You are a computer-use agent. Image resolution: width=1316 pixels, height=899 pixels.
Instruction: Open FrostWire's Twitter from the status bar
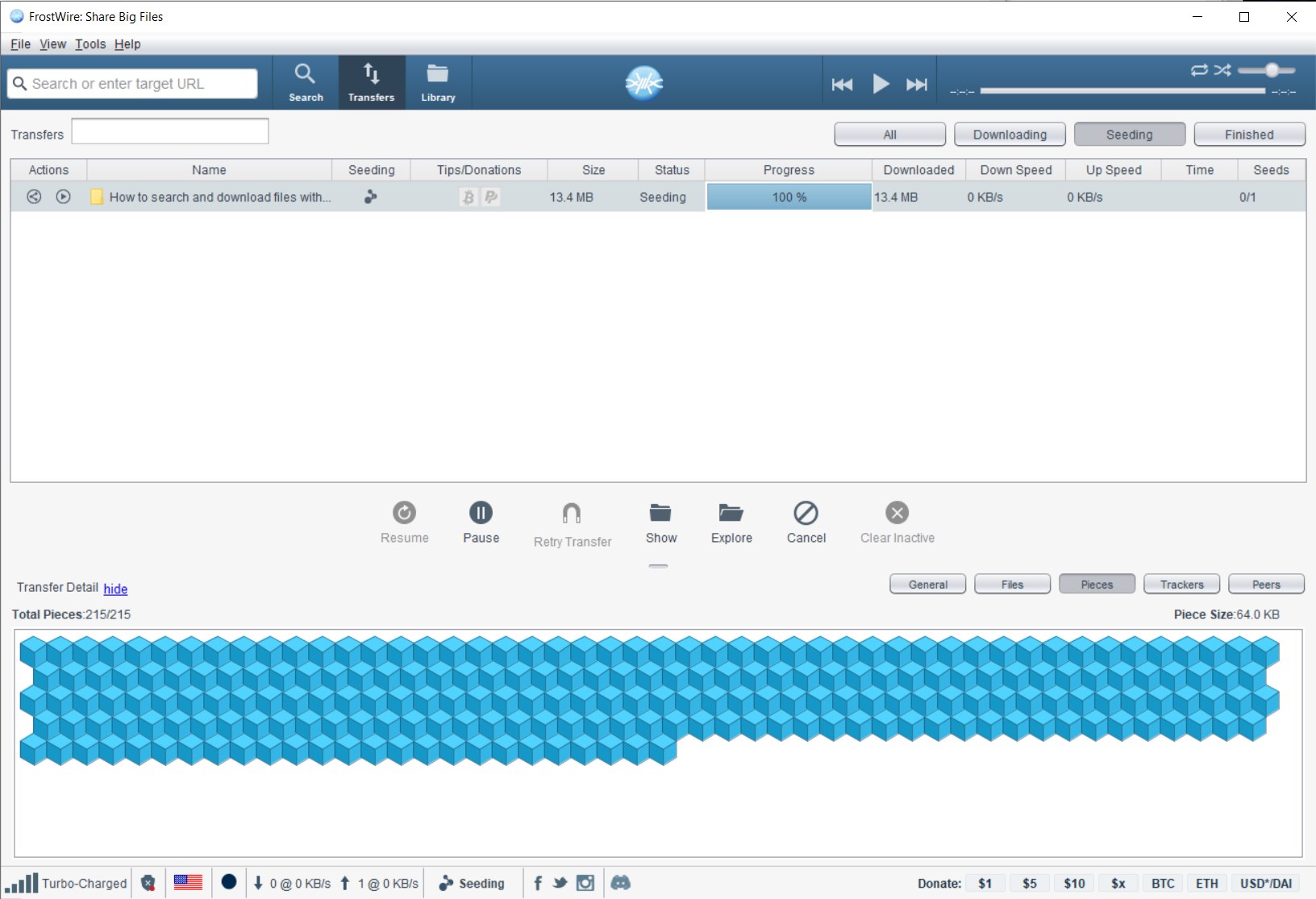pos(561,883)
